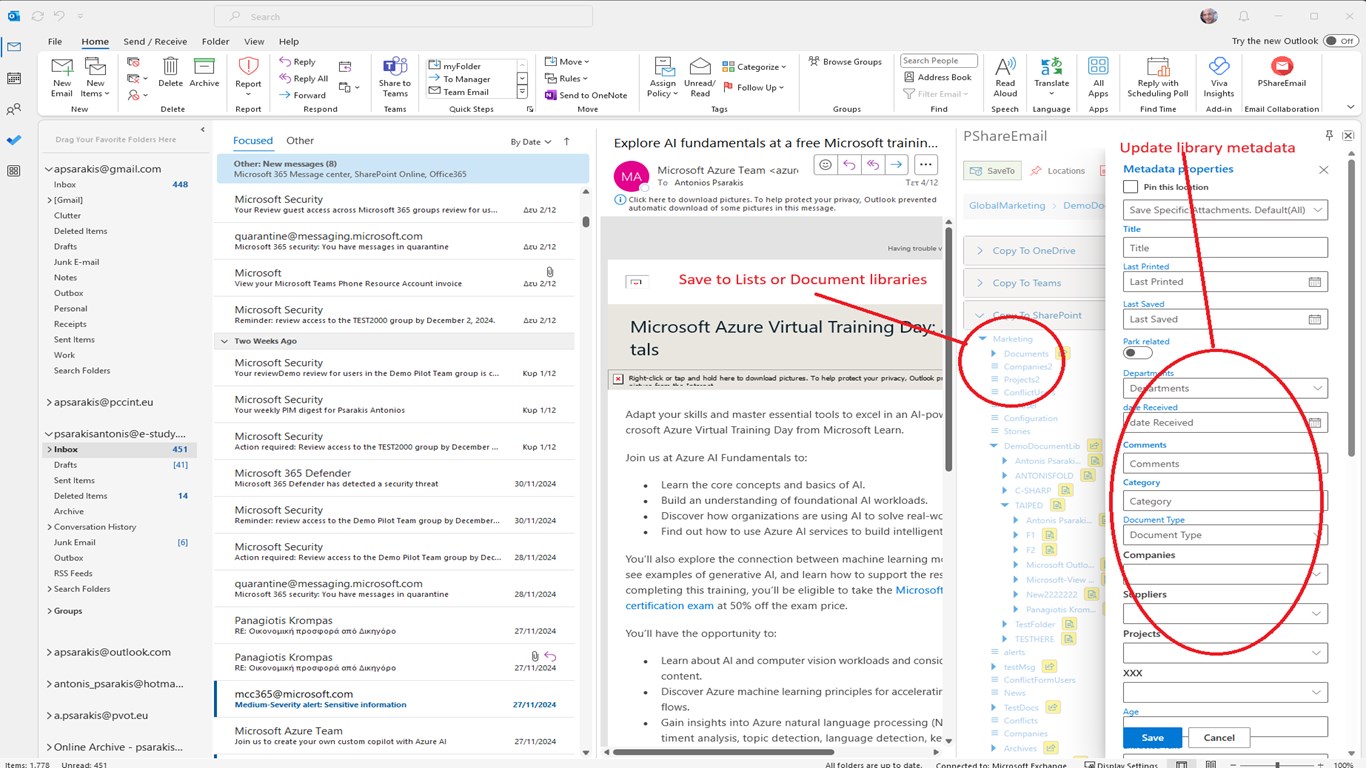
Task: Open the File menu
Action: (55, 41)
